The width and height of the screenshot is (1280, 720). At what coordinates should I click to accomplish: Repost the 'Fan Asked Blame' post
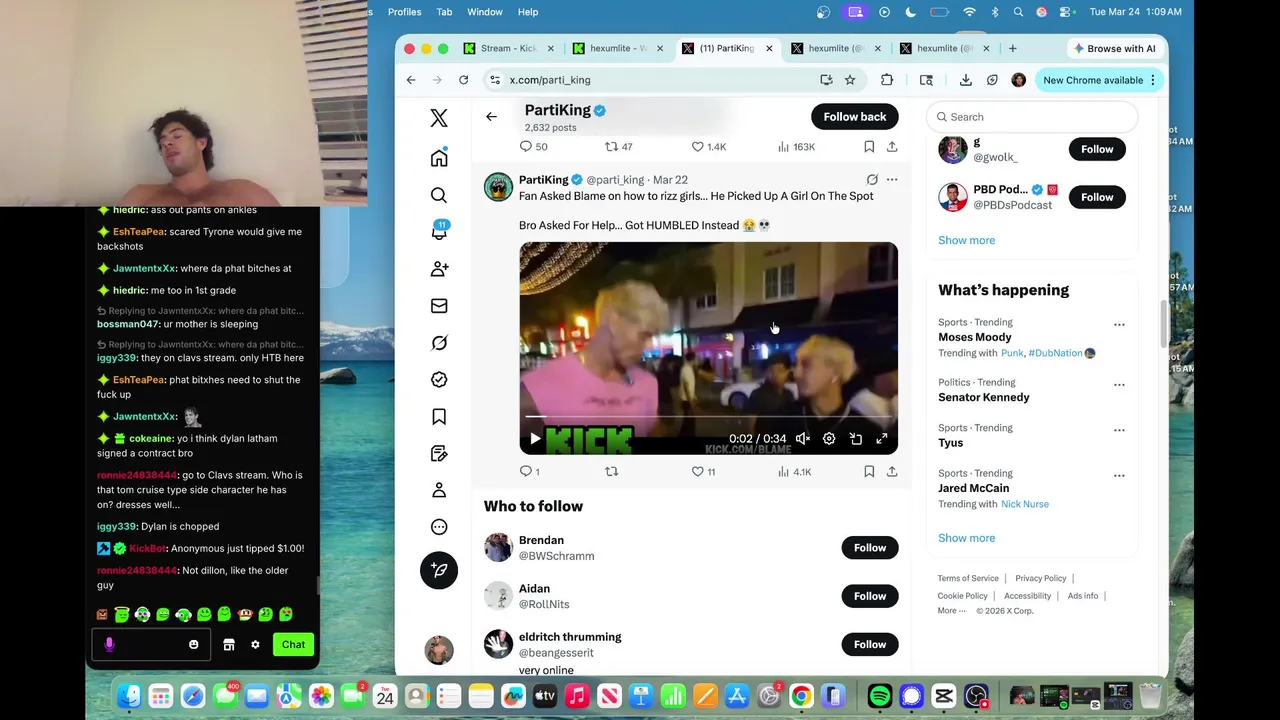pyautogui.click(x=612, y=471)
